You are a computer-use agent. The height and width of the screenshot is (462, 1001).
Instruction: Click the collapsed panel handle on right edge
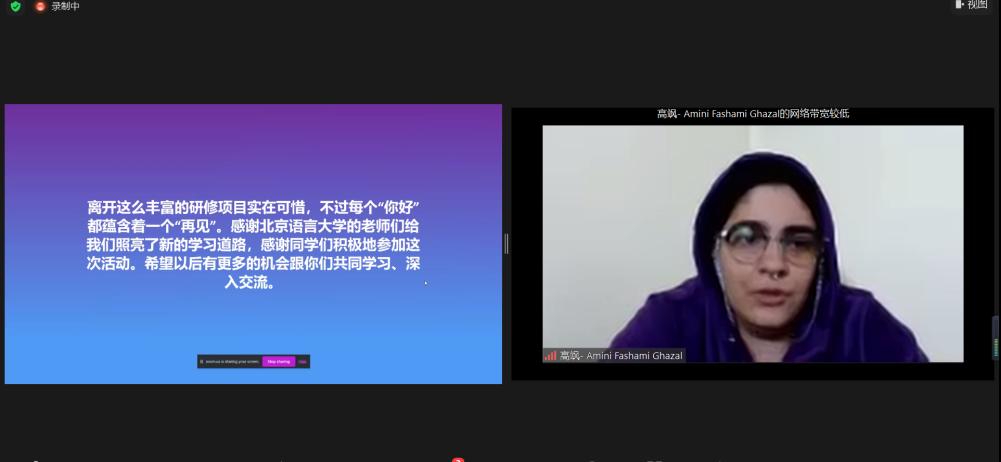(995, 338)
